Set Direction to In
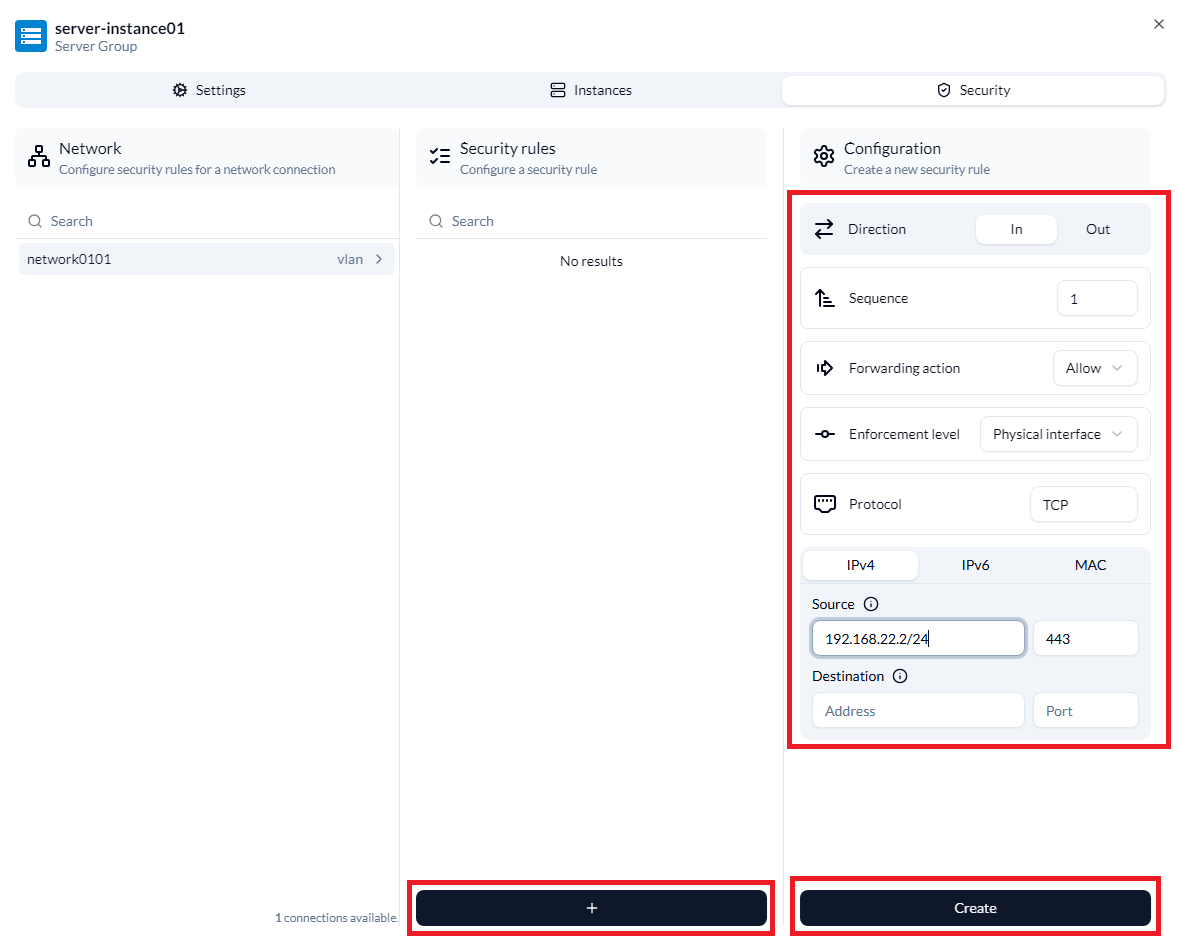Viewport: 1177px width, 944px height. tap(1016, 229)
